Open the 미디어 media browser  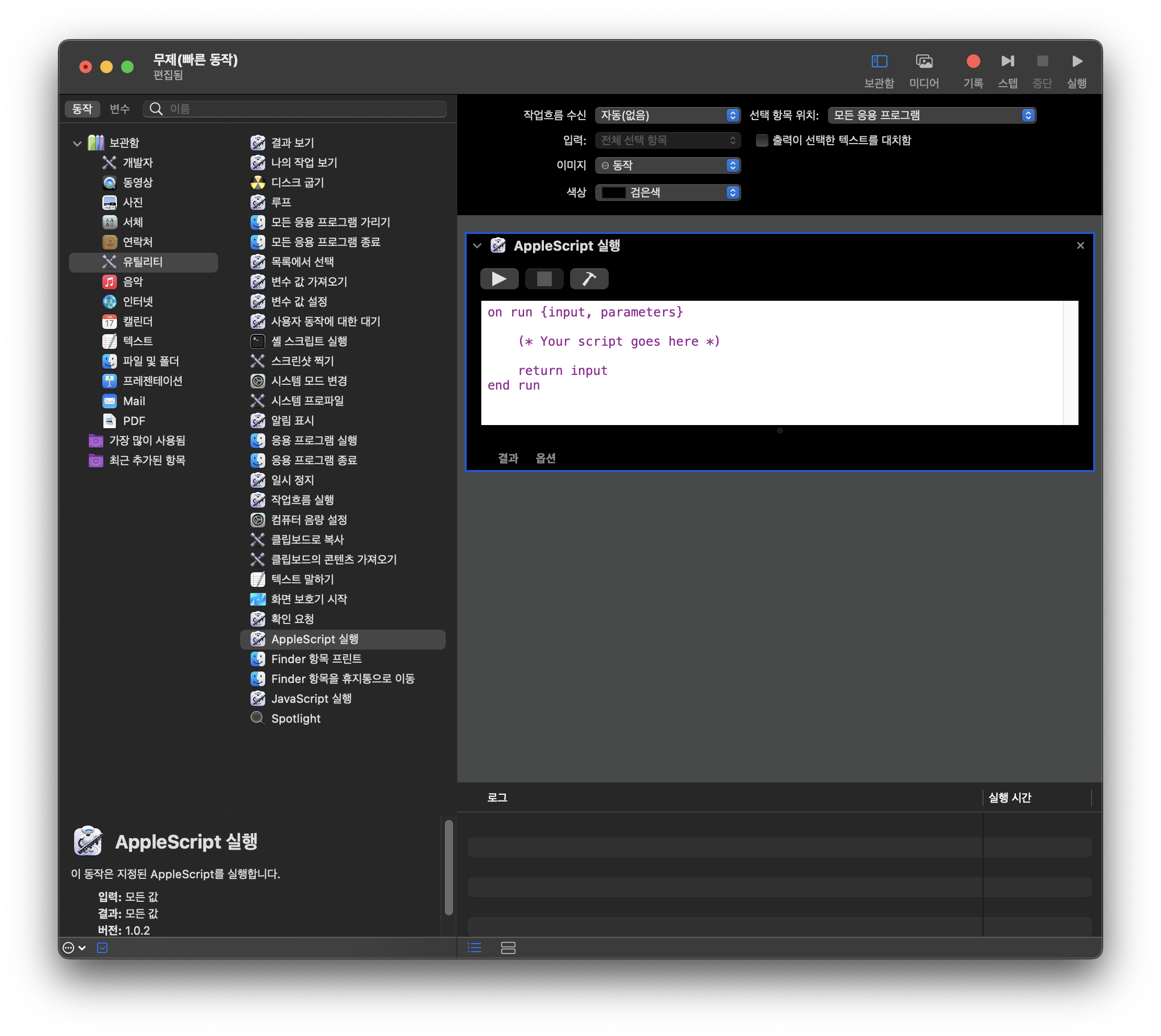tap(923, 70)
